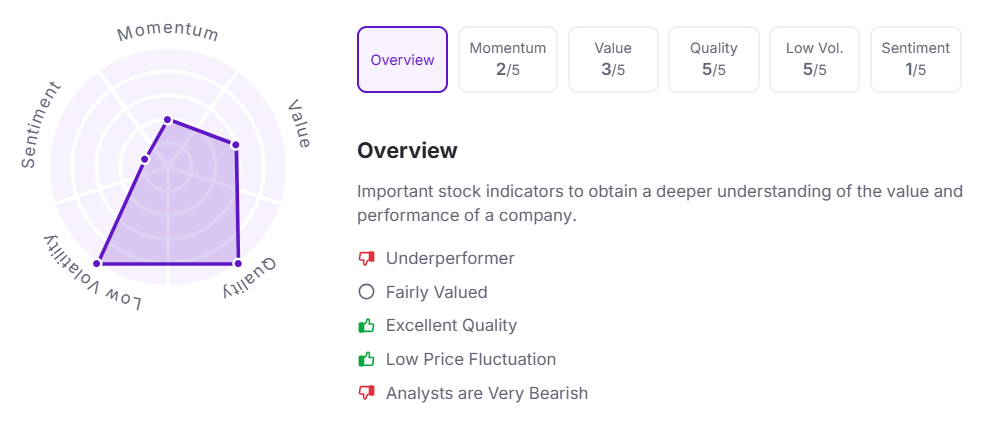Open the Quality 5/5 tab
The width and height of the screenshot is (988, 423).
(714, 60)
